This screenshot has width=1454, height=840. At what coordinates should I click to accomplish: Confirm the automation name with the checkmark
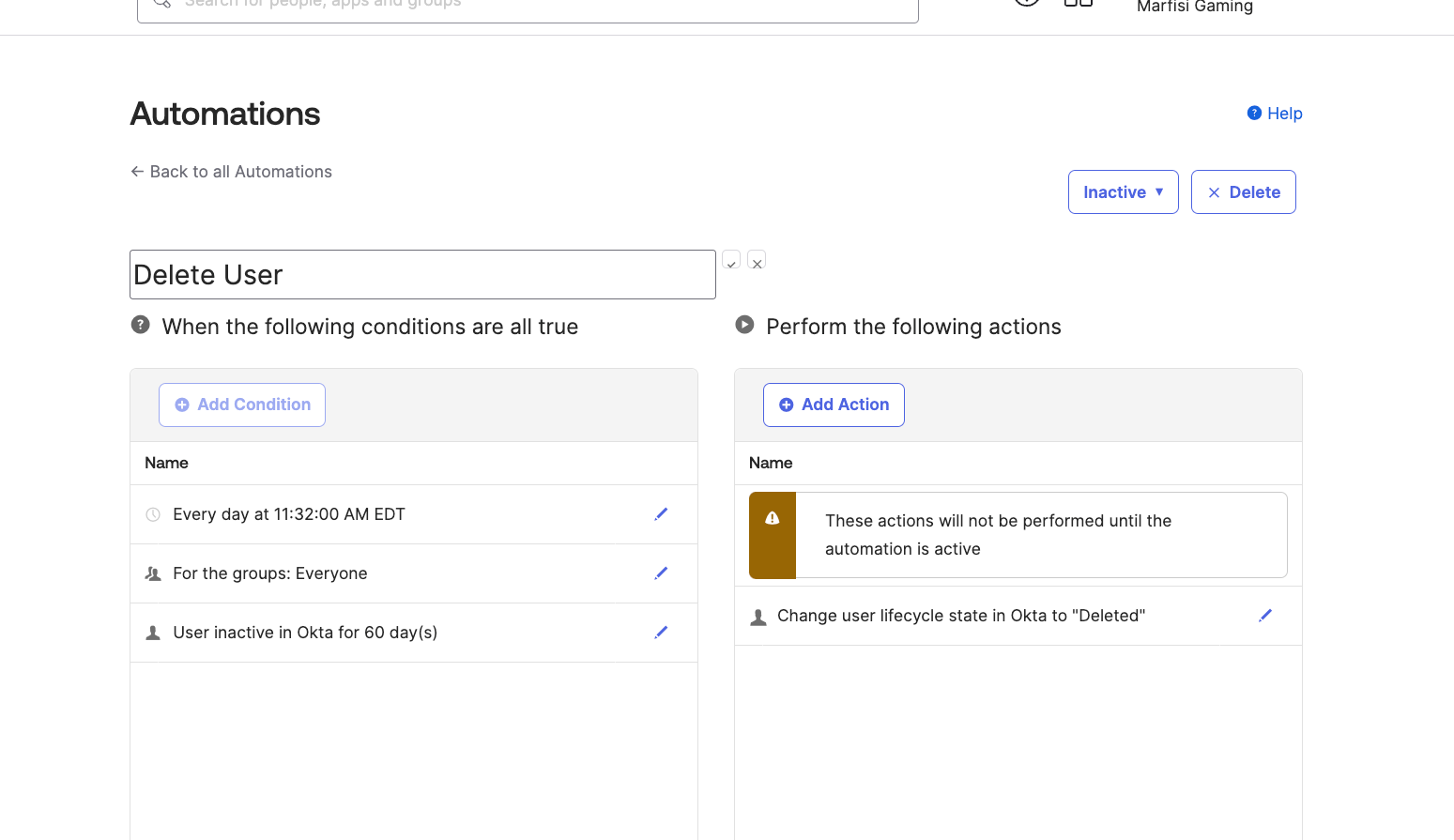[x=731, y=260]
